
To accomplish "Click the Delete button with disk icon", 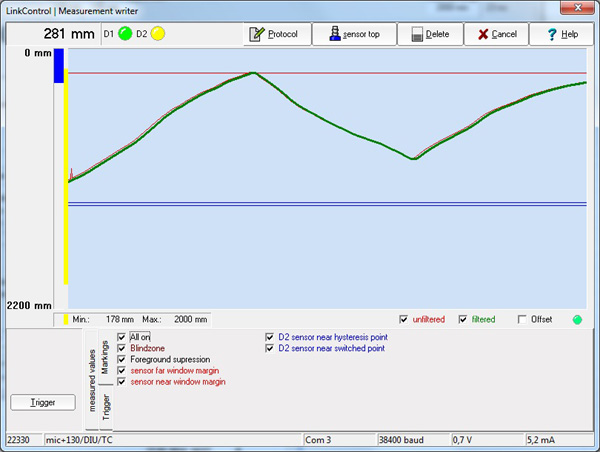I will 430,34.
